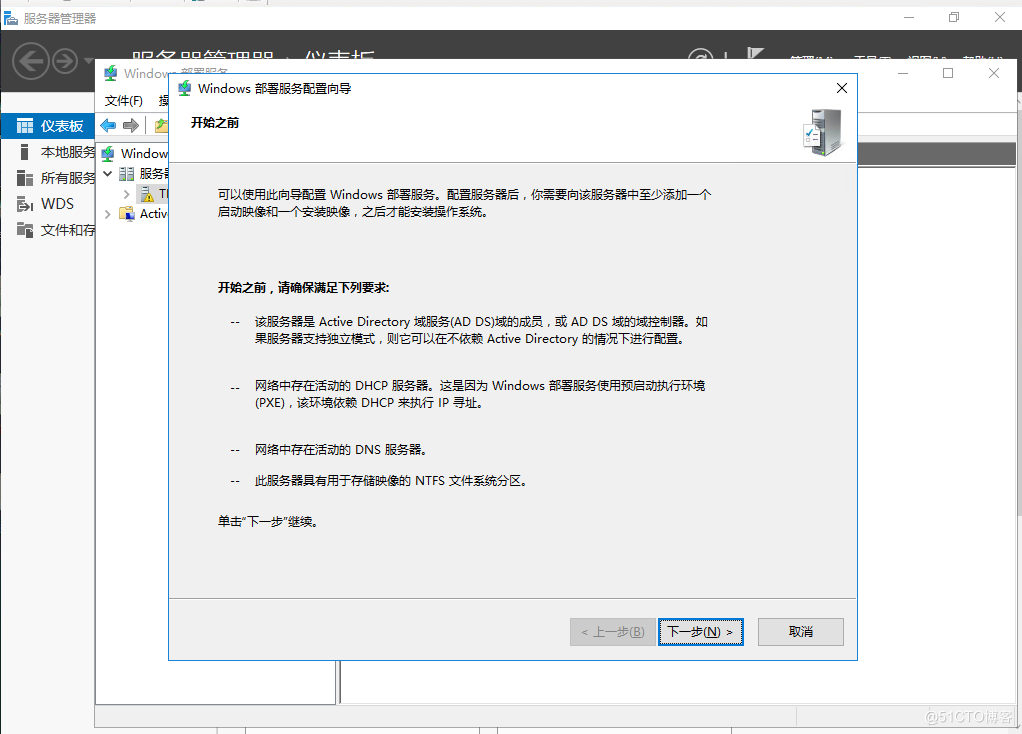
Task: Click 下一步(N) to continue the wizard
Action: coord(701,632)
